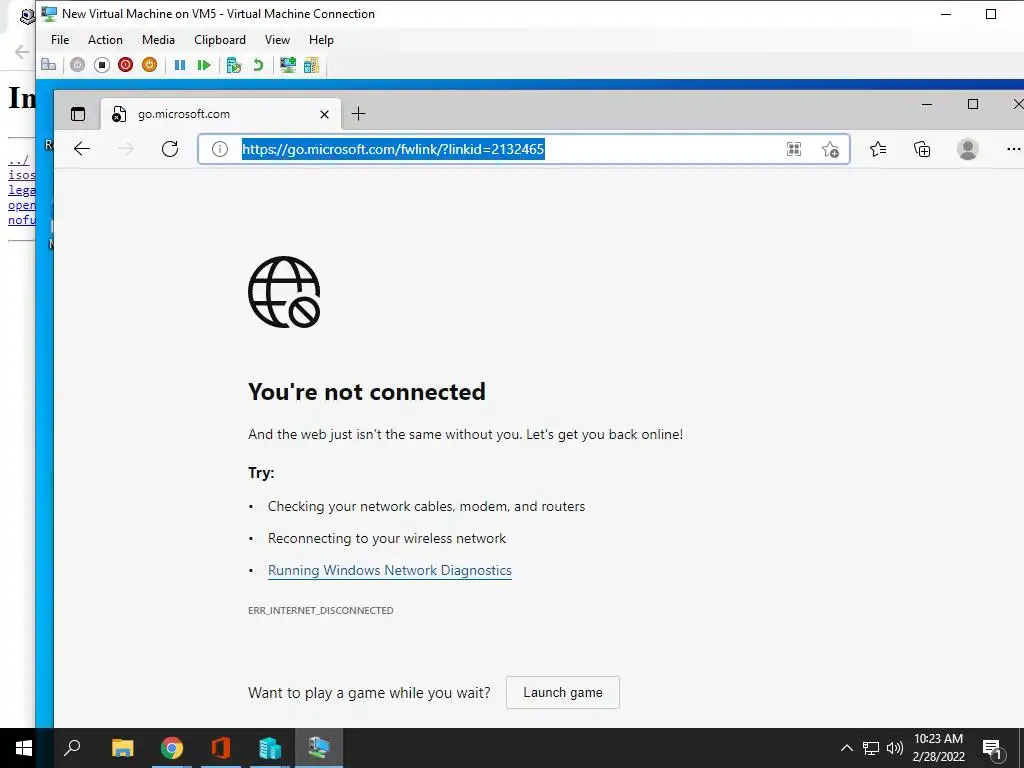1024x768 pixels.
Task: Click the grid icon in the address bar
Action: (793, 149)
